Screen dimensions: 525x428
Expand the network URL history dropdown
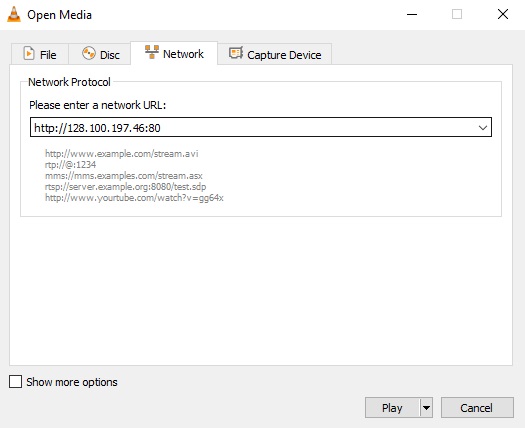[x=482, y=128]
